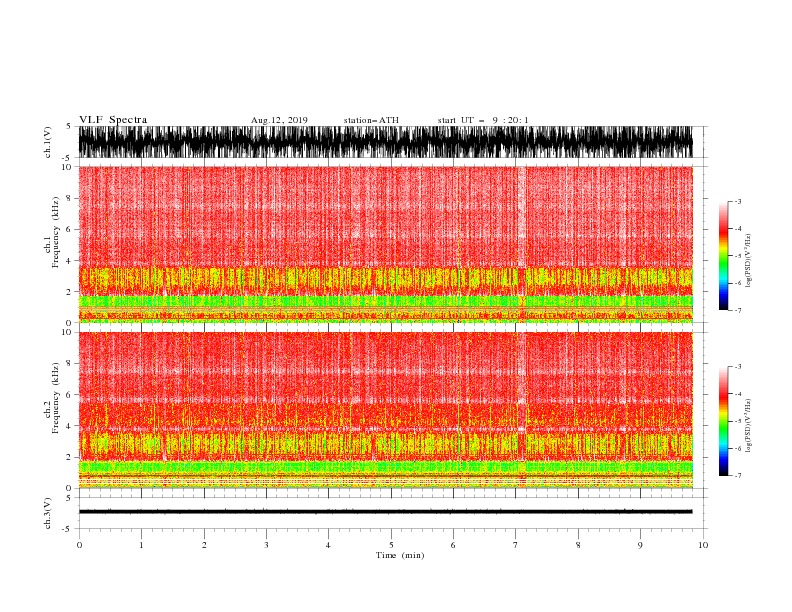Click time axis tick label '4'
Viewport: 792px width, 612px height.
click(328, 545)
